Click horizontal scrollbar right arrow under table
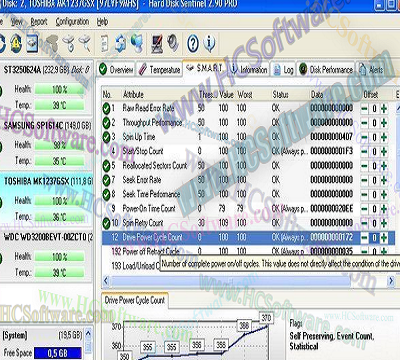400x360 pixels. (x=391, y=281)
